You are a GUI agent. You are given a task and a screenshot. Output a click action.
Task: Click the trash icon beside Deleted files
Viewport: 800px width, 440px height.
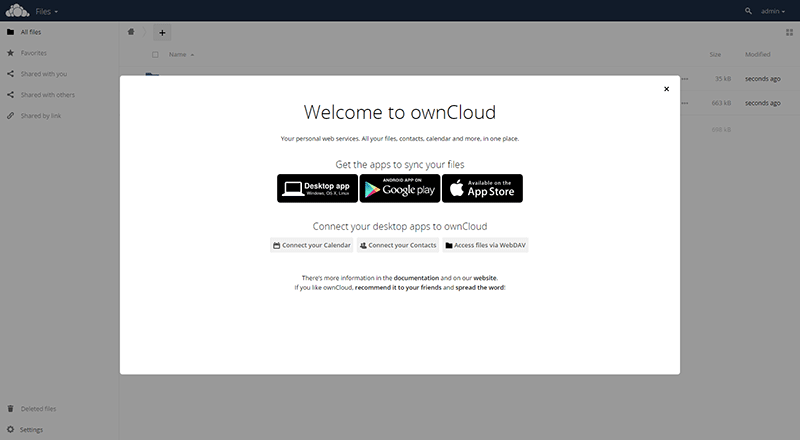point(10,408)
